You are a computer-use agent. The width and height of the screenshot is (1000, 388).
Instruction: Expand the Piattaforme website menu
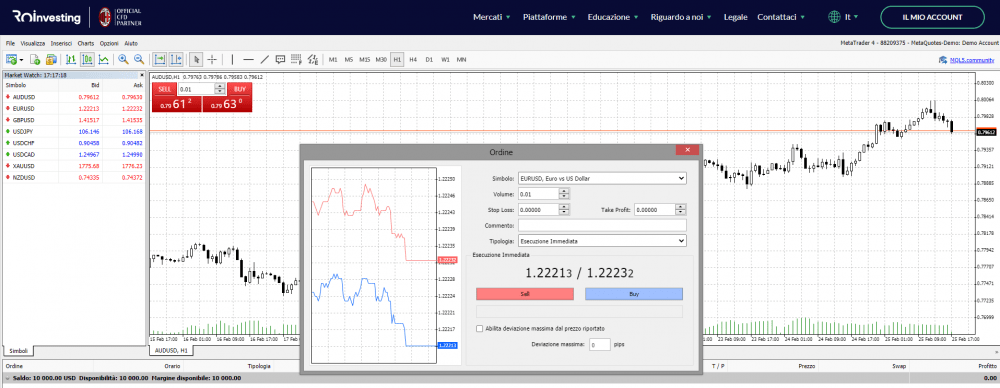(x=549, y=17)
